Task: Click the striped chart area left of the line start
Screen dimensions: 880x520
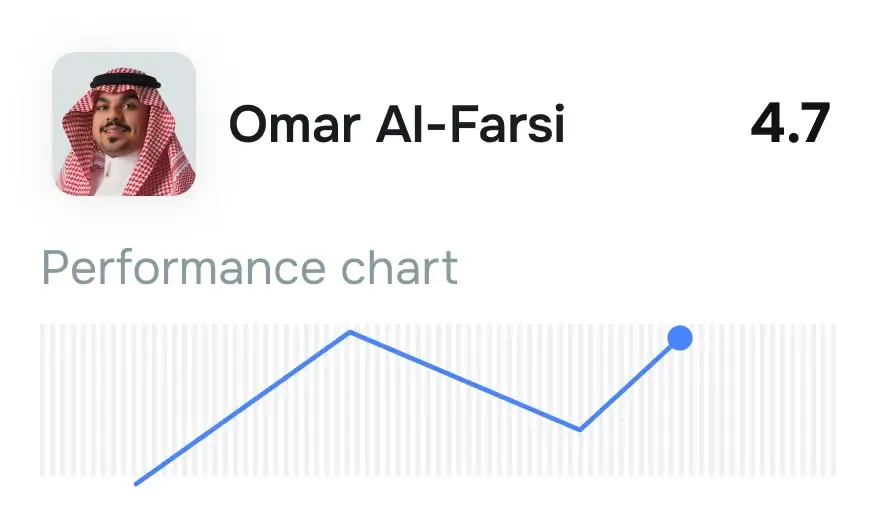Action: pyautogui.click(x=80, y=400)
